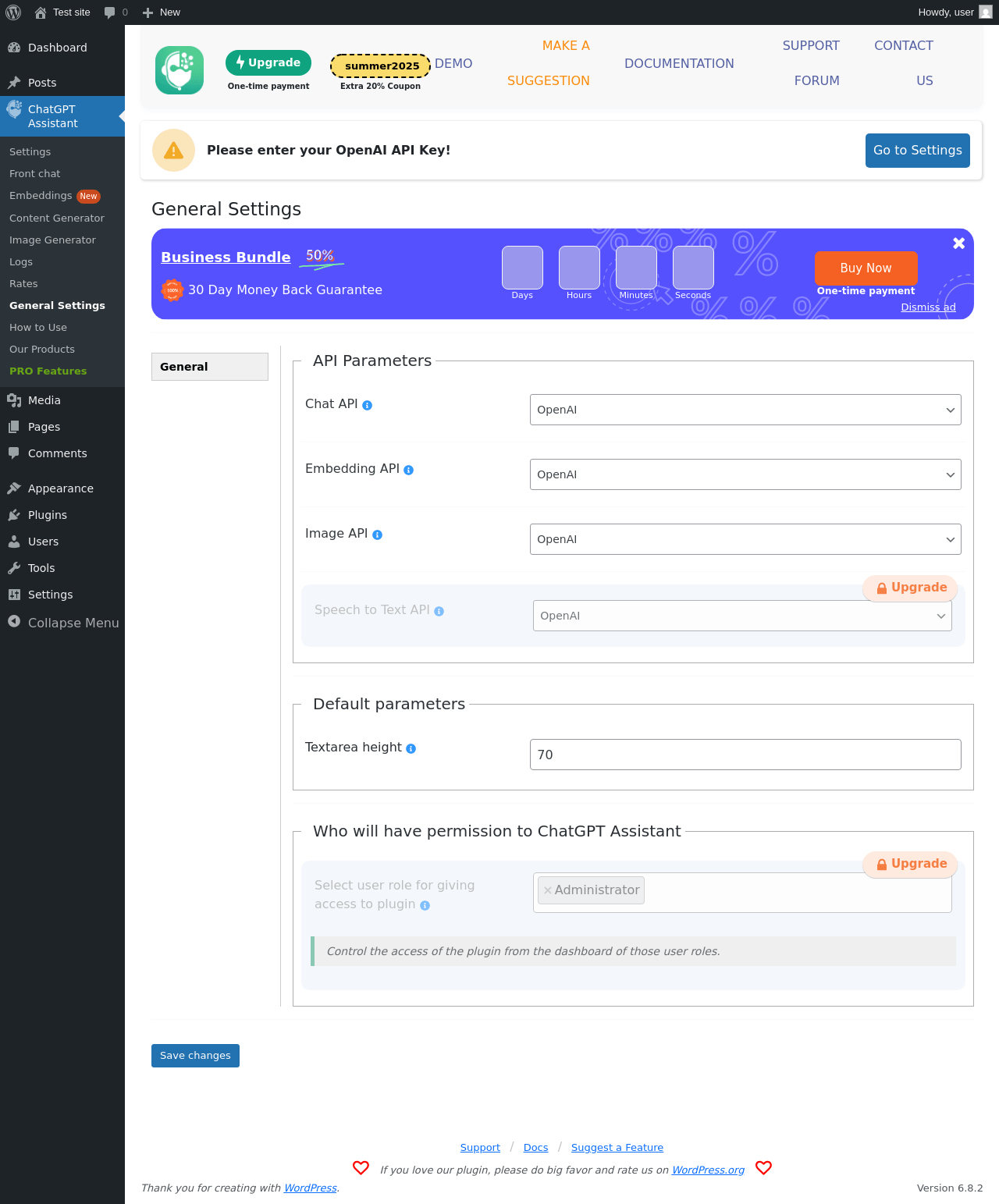
Task: Open Suggest a Feature footer link
Action: tap(617, 1148)
